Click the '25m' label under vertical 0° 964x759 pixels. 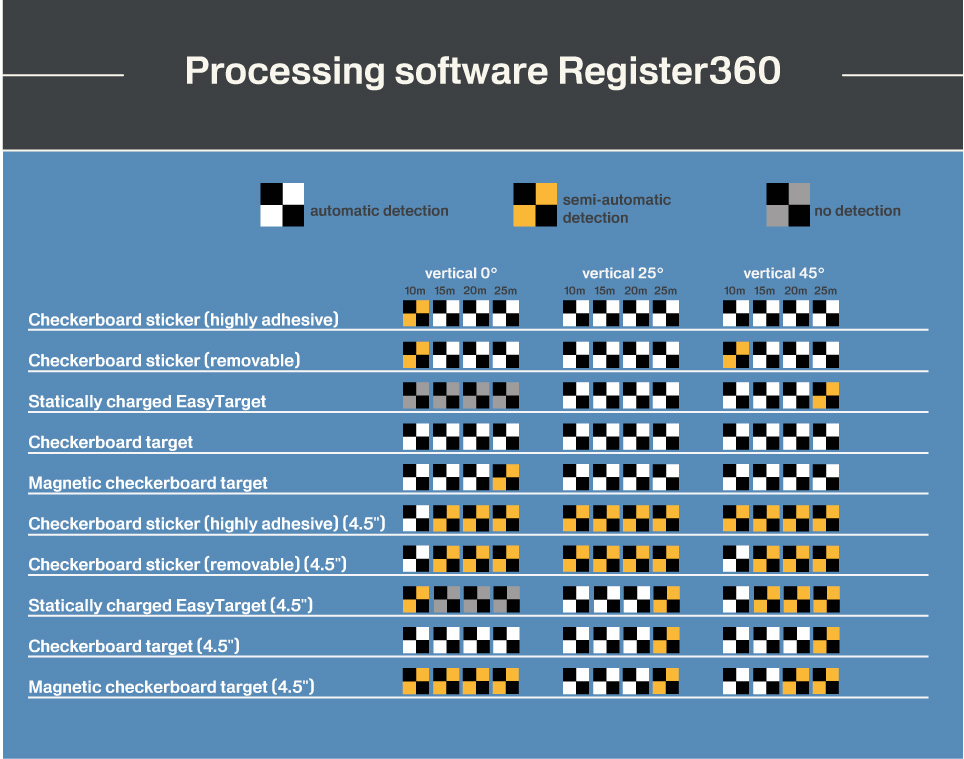[x=505, y=291]
